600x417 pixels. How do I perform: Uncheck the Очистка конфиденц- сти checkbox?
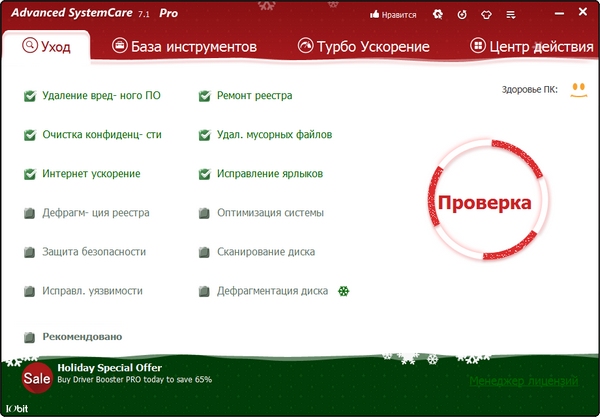point(30,135)
